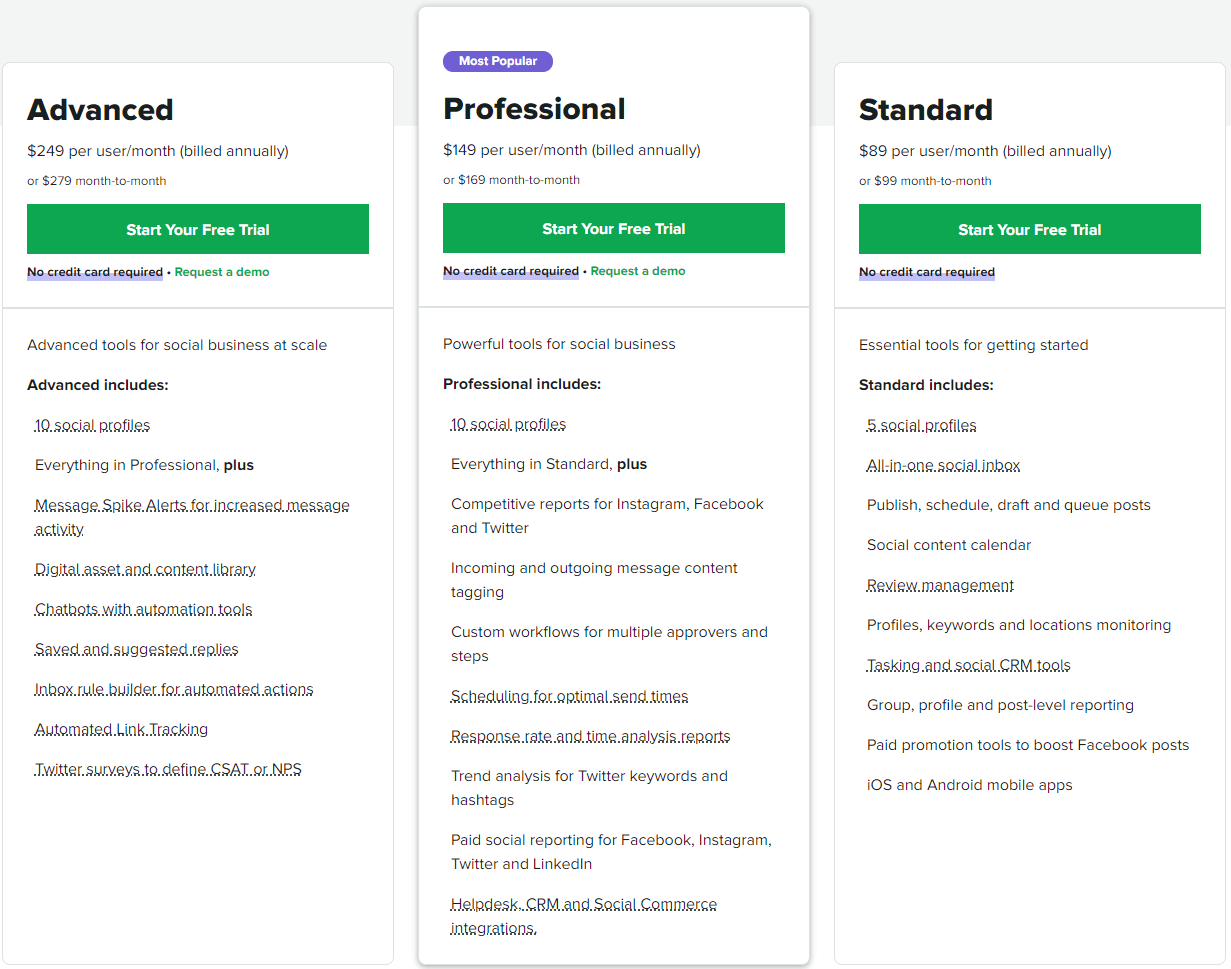This screenshot has width=1231, height=969.
Task: Click 'Scheduling for optimal send times'
Action: 570,696
